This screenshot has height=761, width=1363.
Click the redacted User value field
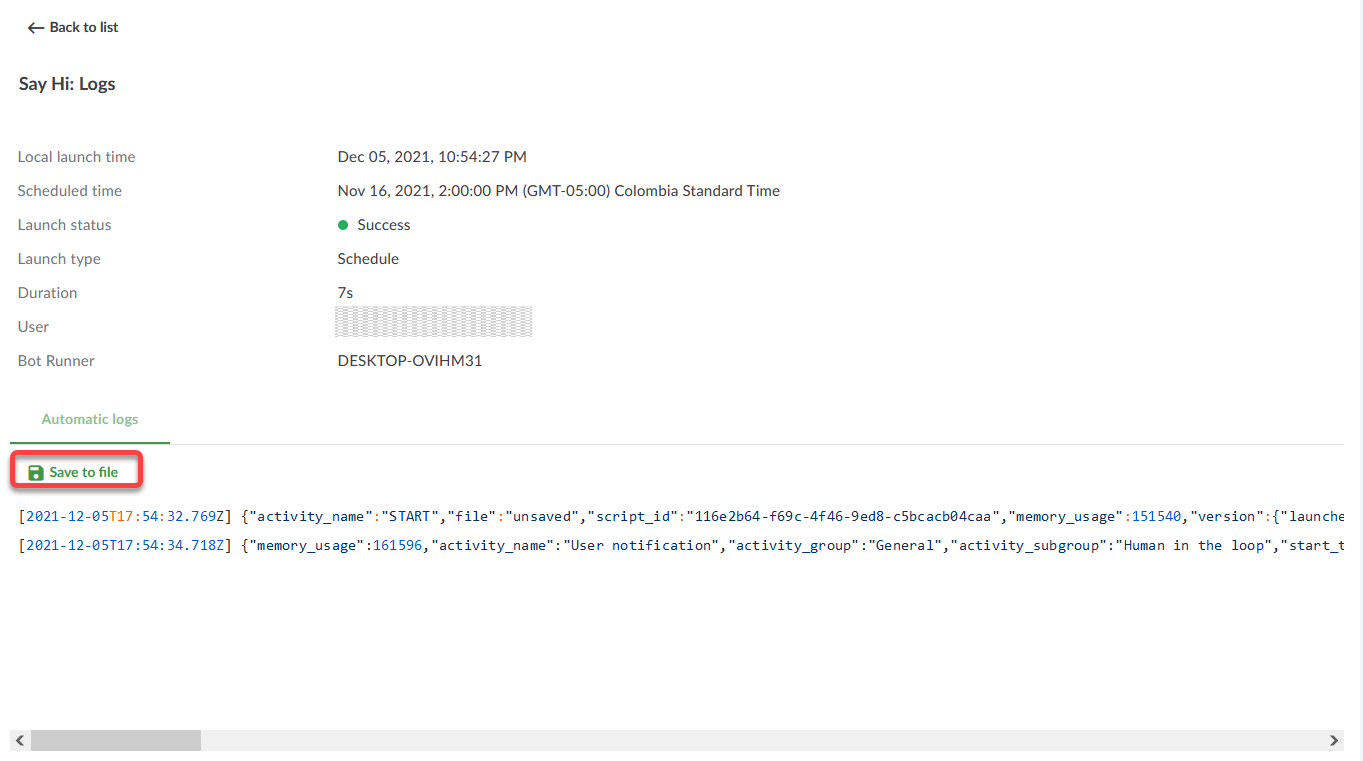434,321
